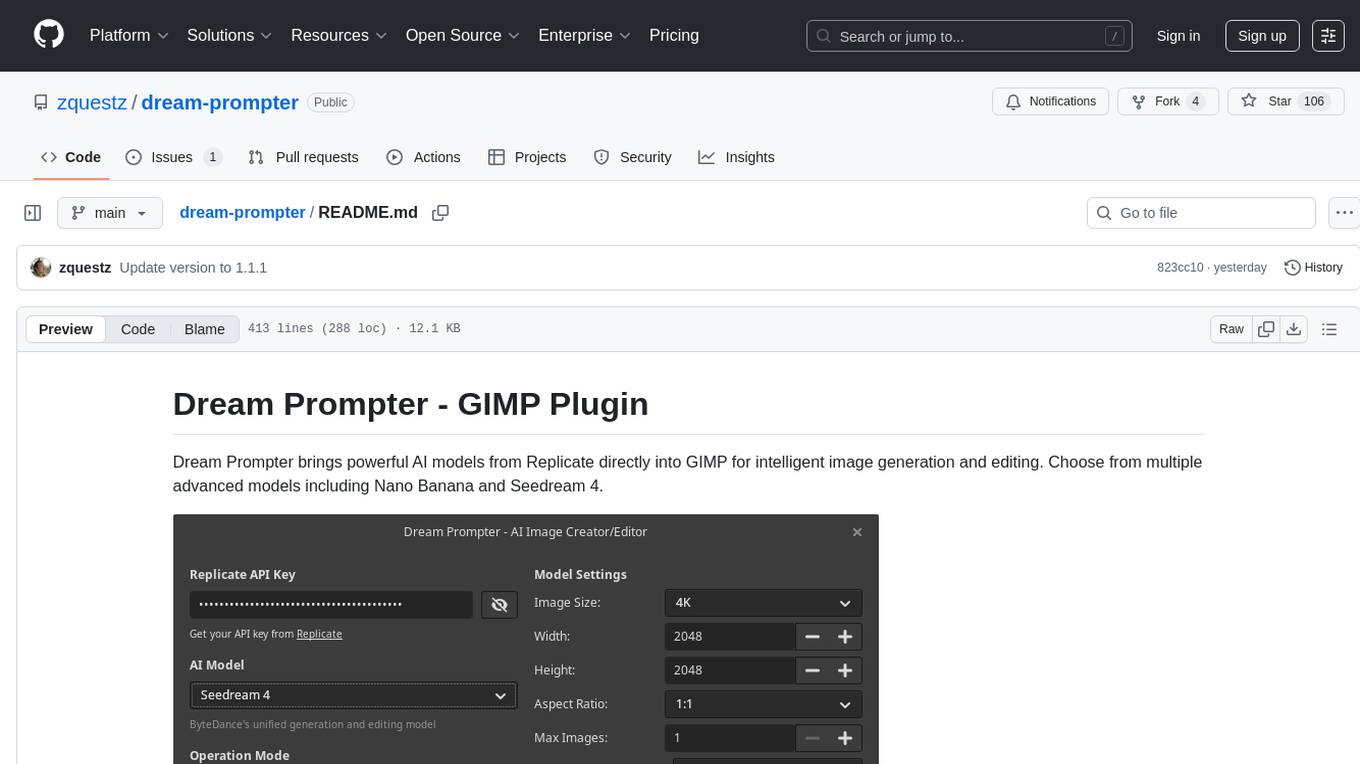
Task: Open the Image Size 4K dropdown
Action: point(763,603)
